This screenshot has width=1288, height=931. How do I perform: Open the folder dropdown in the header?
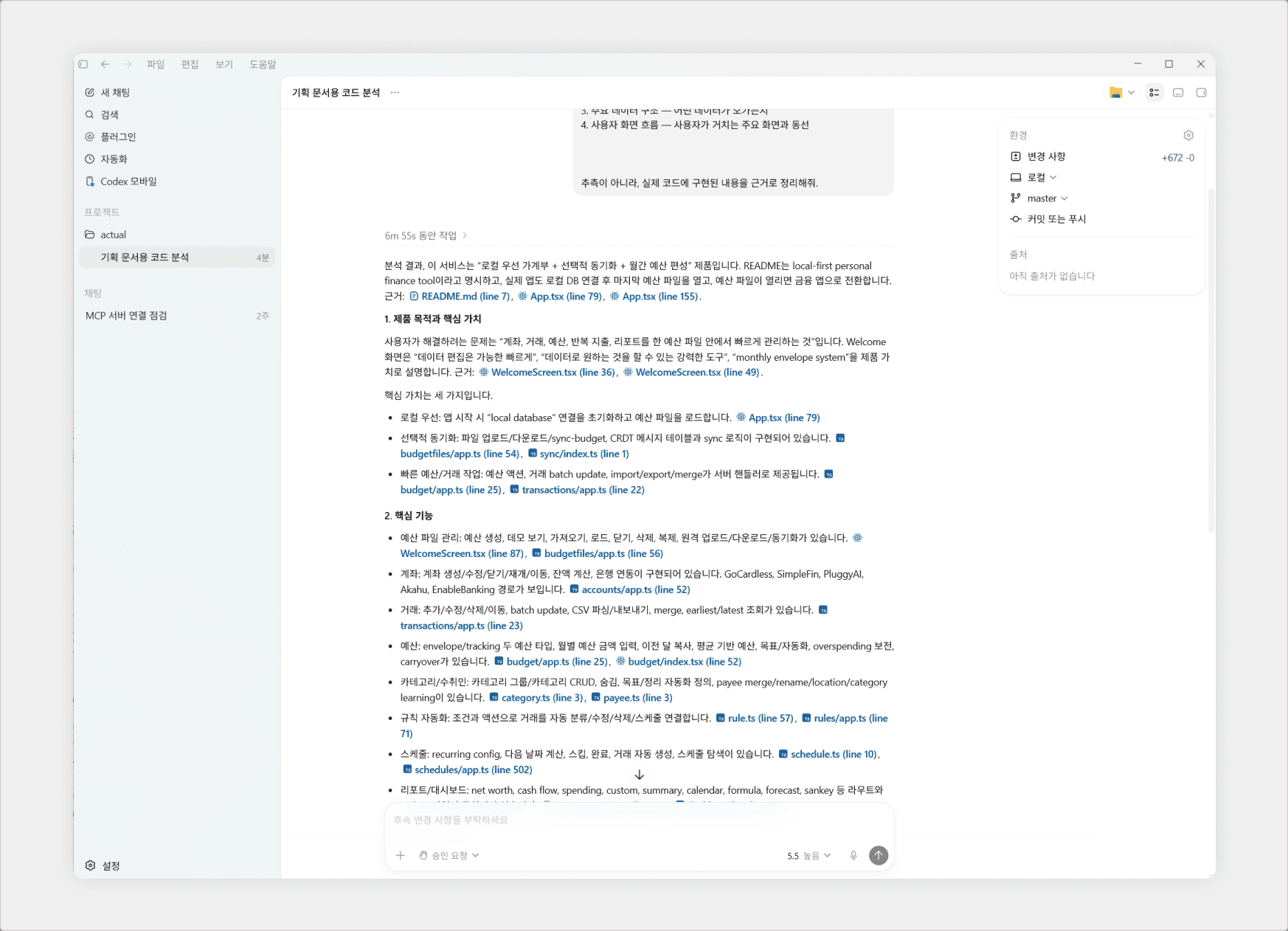tap(1122, 92)
